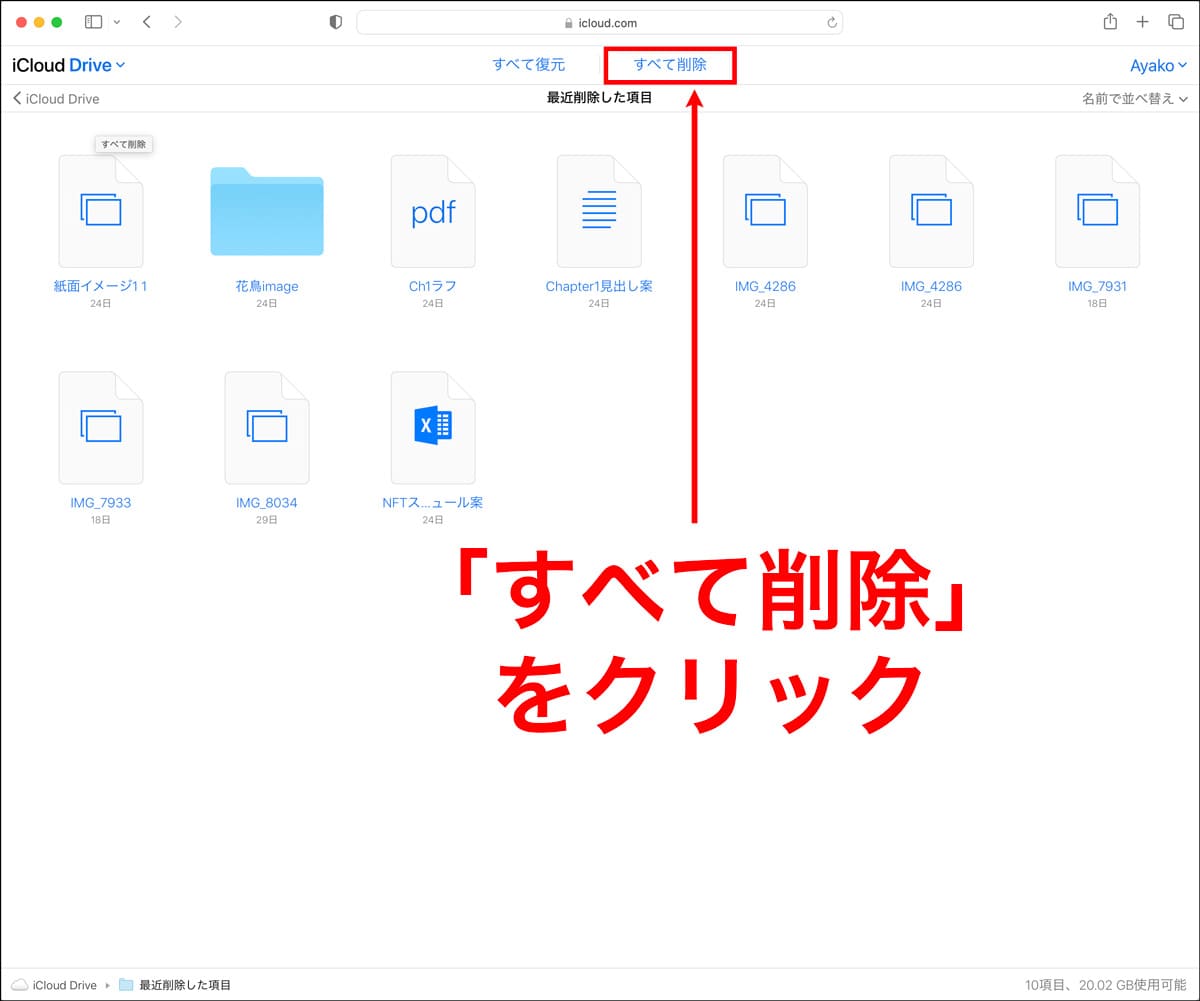Open the sidebar options chevron in Safari toolbar

117,22
